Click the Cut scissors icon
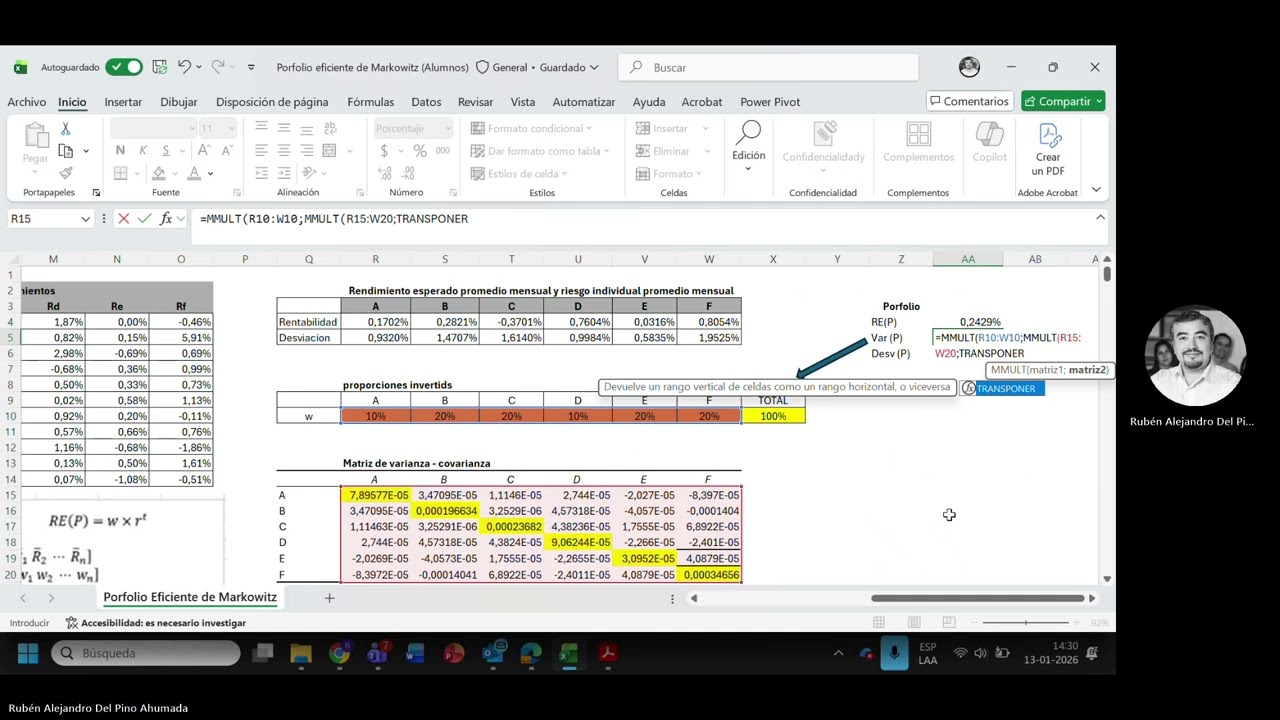 [x=65, y=129]
